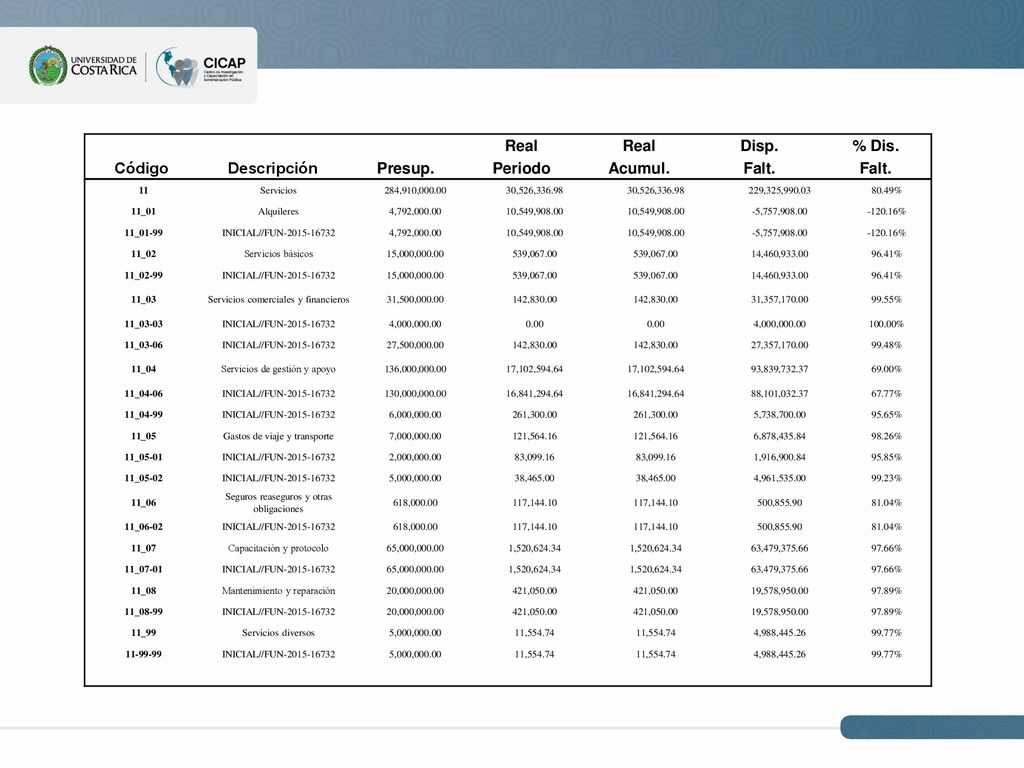Click the 1,916,900.84 available balance

pos(780,457)
